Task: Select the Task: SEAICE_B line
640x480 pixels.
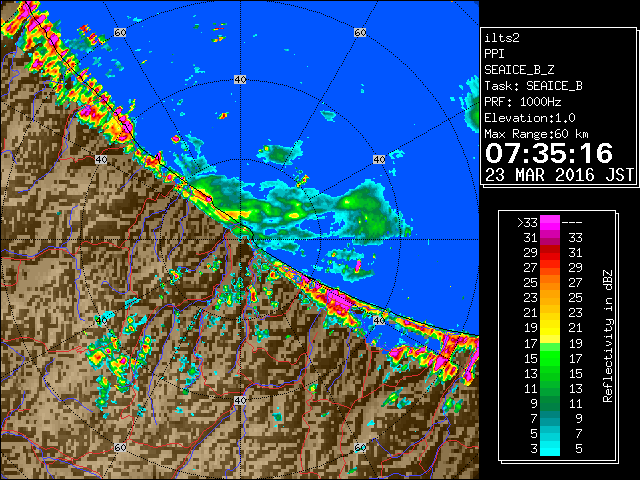Action: click(x=533, y=86)
